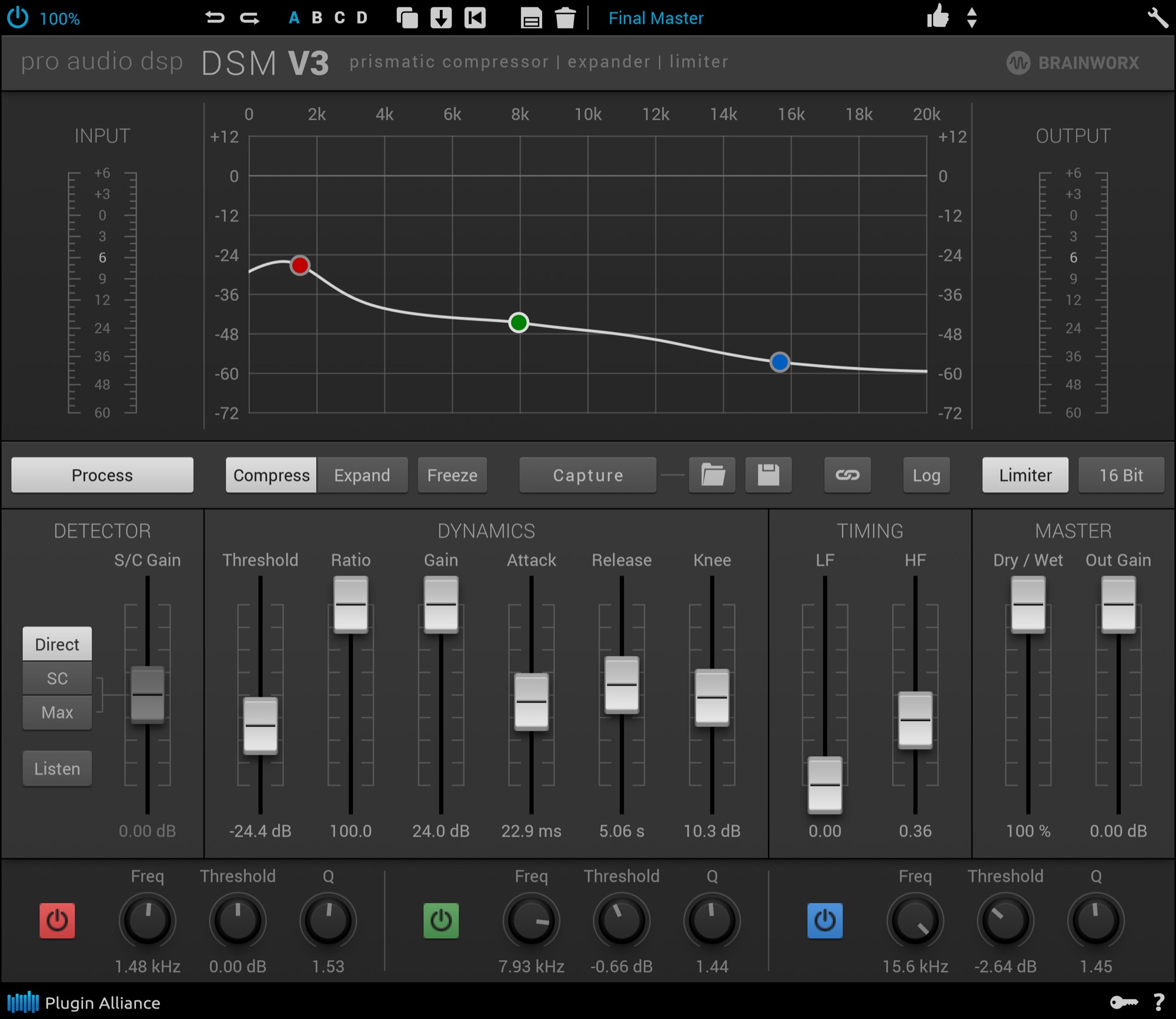Viewport: 1176px width, 1019px height.
Task: Open the wrench settings icon
Action: pos(1158,18)
